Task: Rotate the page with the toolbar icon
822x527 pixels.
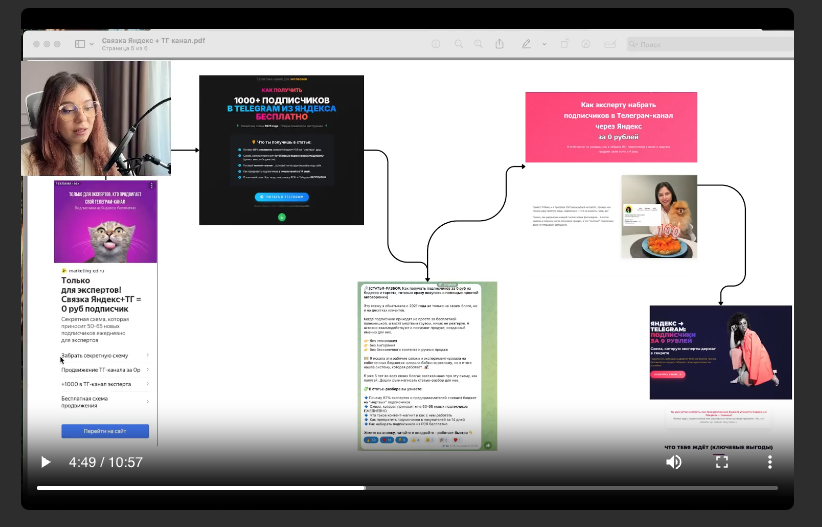Action: pyautogui.click(x=565, y=44)
